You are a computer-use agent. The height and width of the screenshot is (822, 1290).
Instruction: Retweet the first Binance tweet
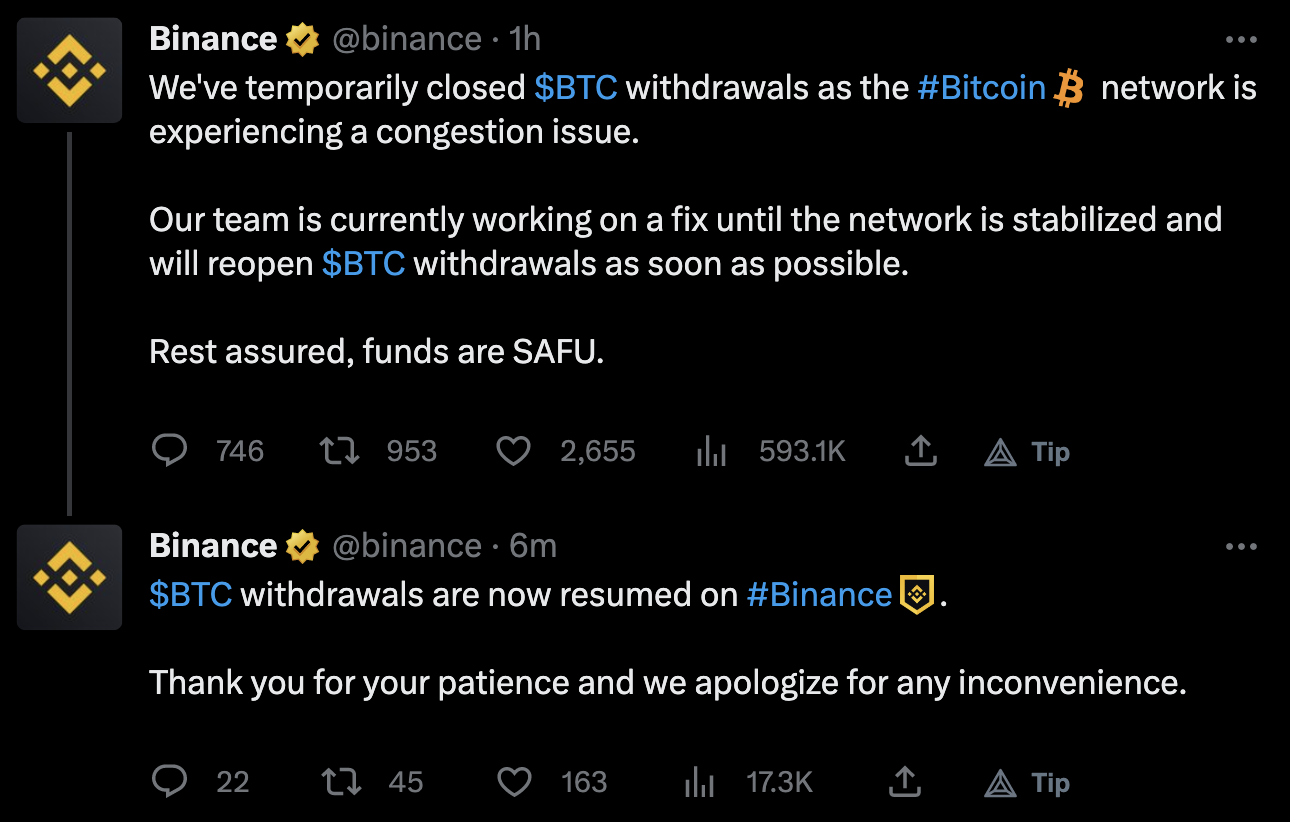click(339, 452)
